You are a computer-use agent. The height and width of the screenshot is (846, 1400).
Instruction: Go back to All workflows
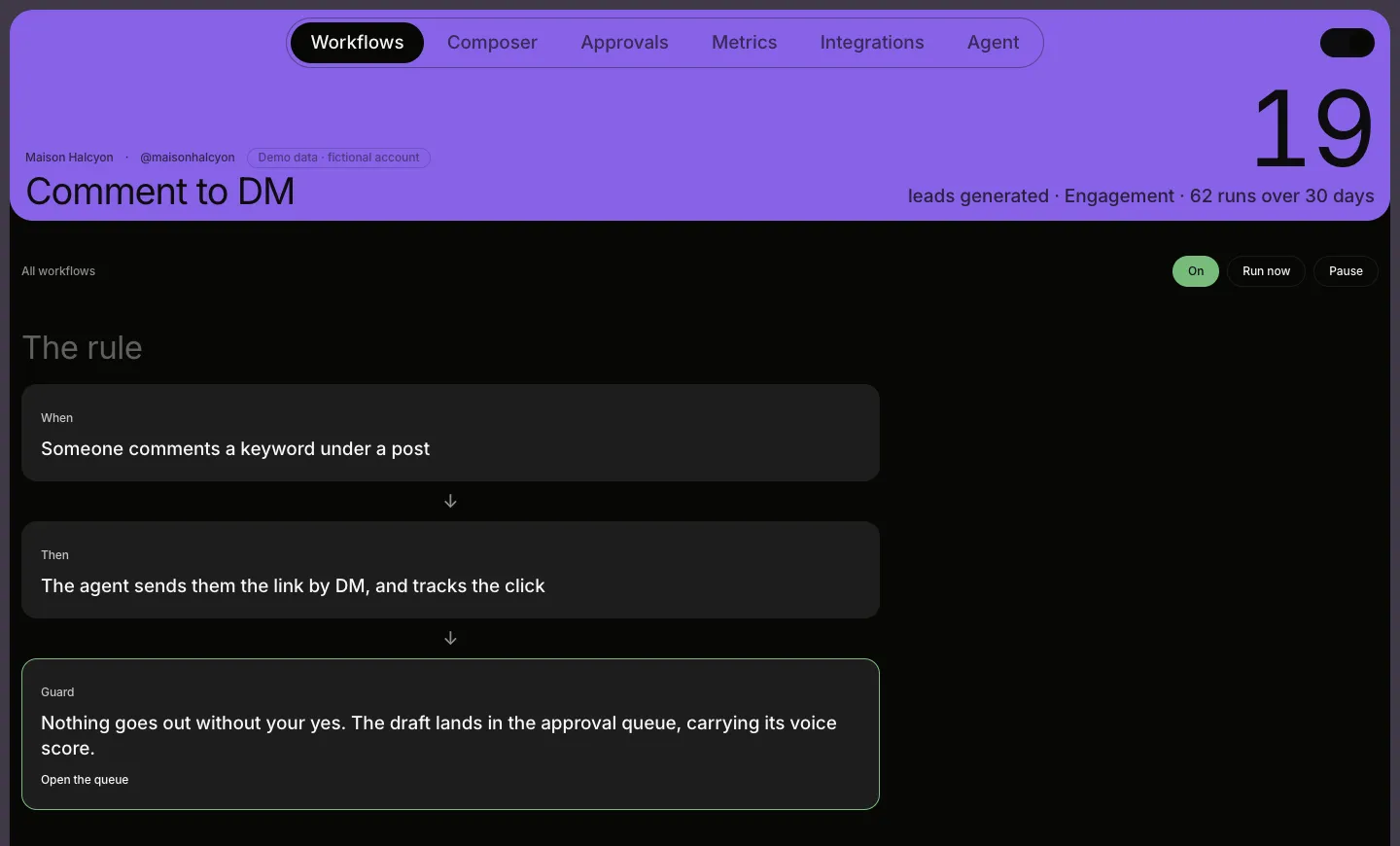58,271
